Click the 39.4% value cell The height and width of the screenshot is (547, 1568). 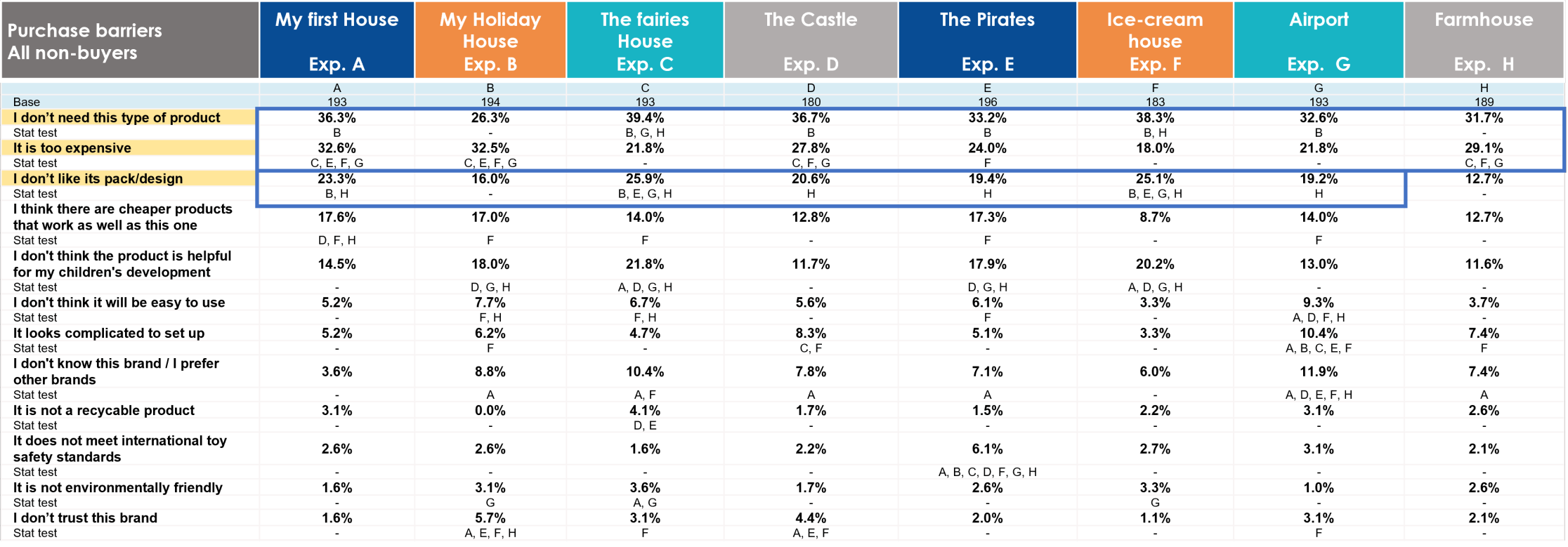645,118
